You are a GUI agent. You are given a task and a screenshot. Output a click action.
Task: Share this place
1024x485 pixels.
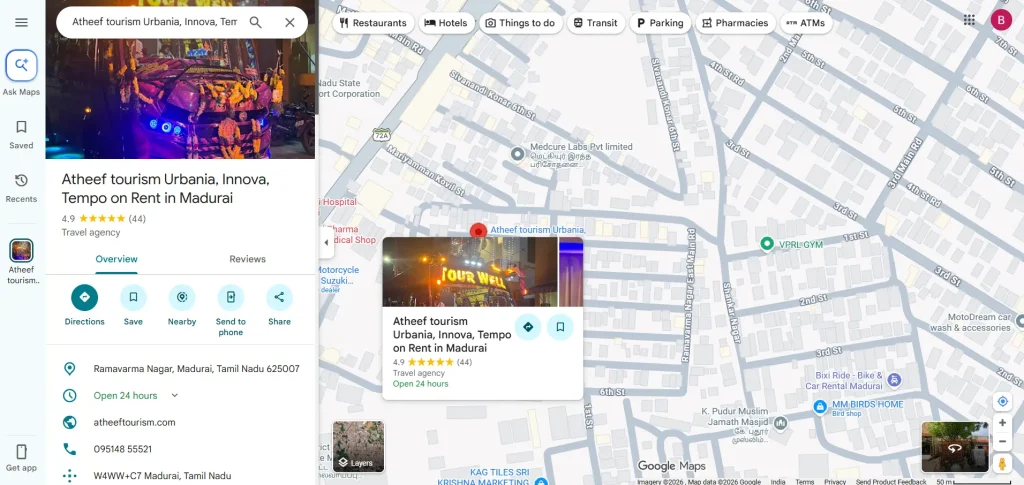point(279,297)
